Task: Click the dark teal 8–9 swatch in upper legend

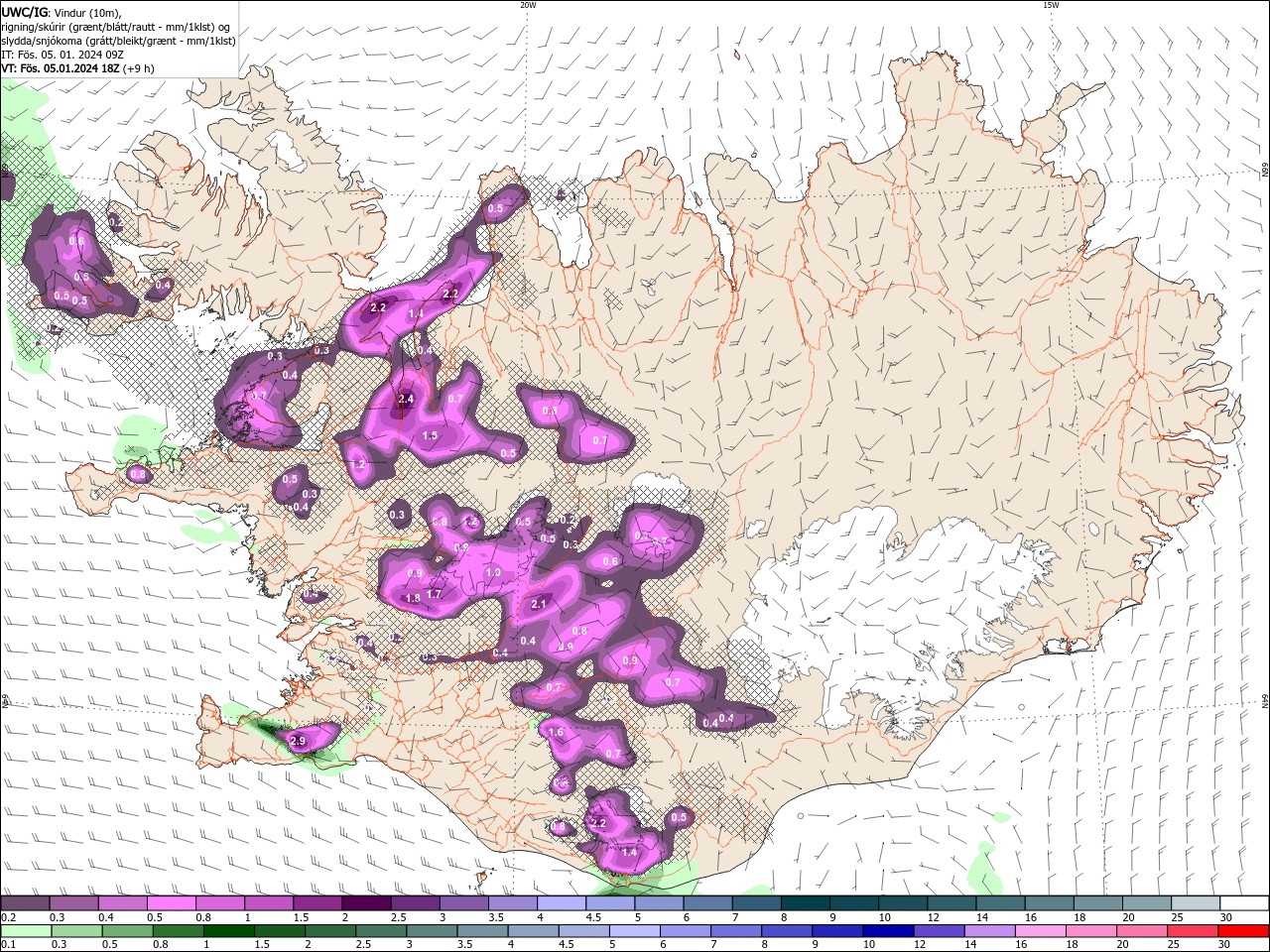Action: coord(806,903)
